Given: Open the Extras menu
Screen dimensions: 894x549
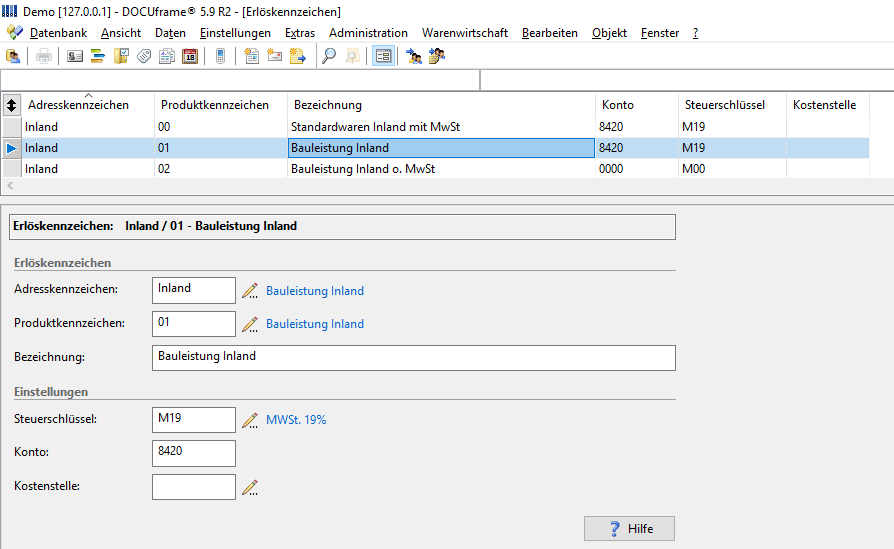Looking at the screenshot, I should pyautogui.click(x=300, y=33).
